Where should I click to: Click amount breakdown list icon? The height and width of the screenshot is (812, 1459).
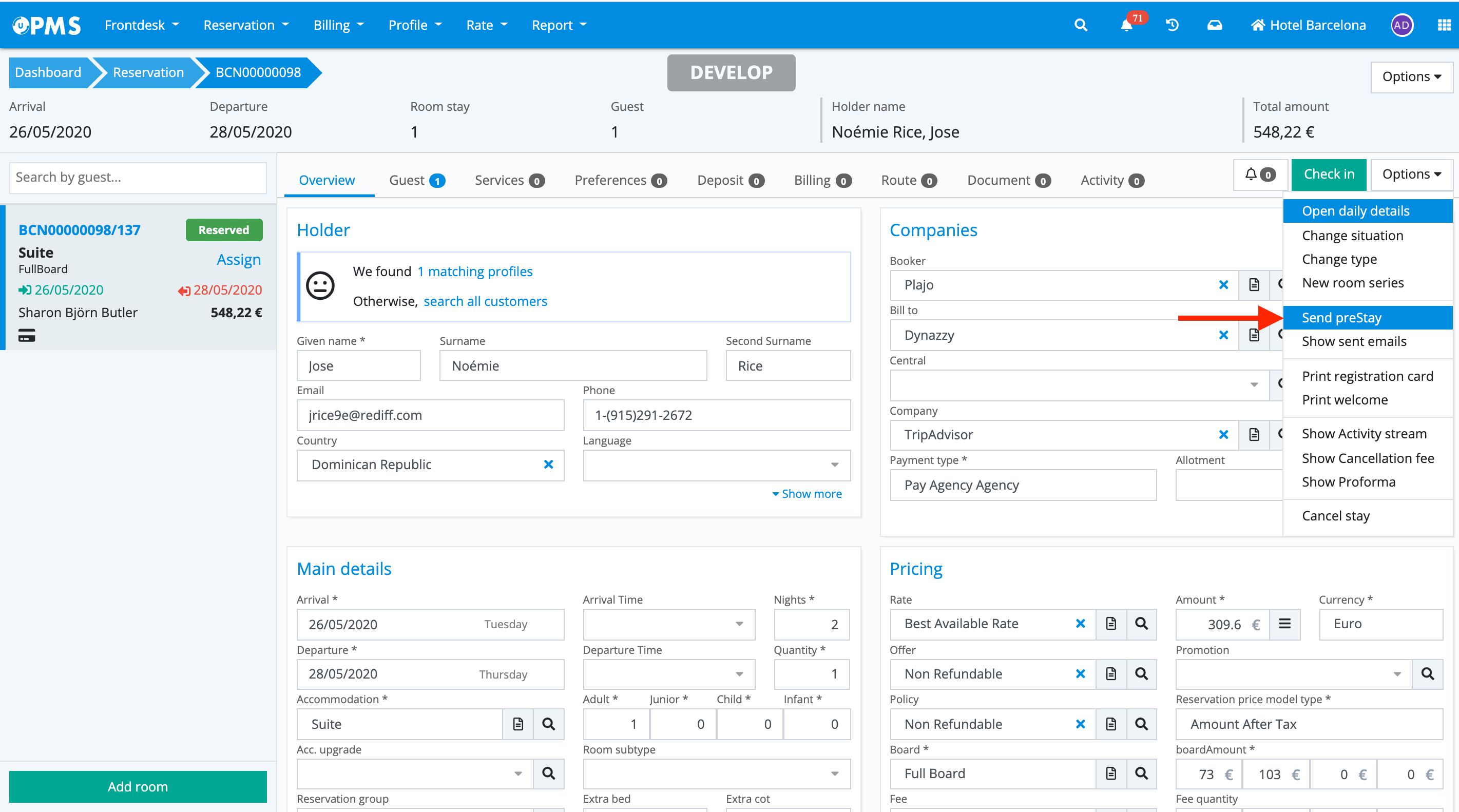point(1284,624)
